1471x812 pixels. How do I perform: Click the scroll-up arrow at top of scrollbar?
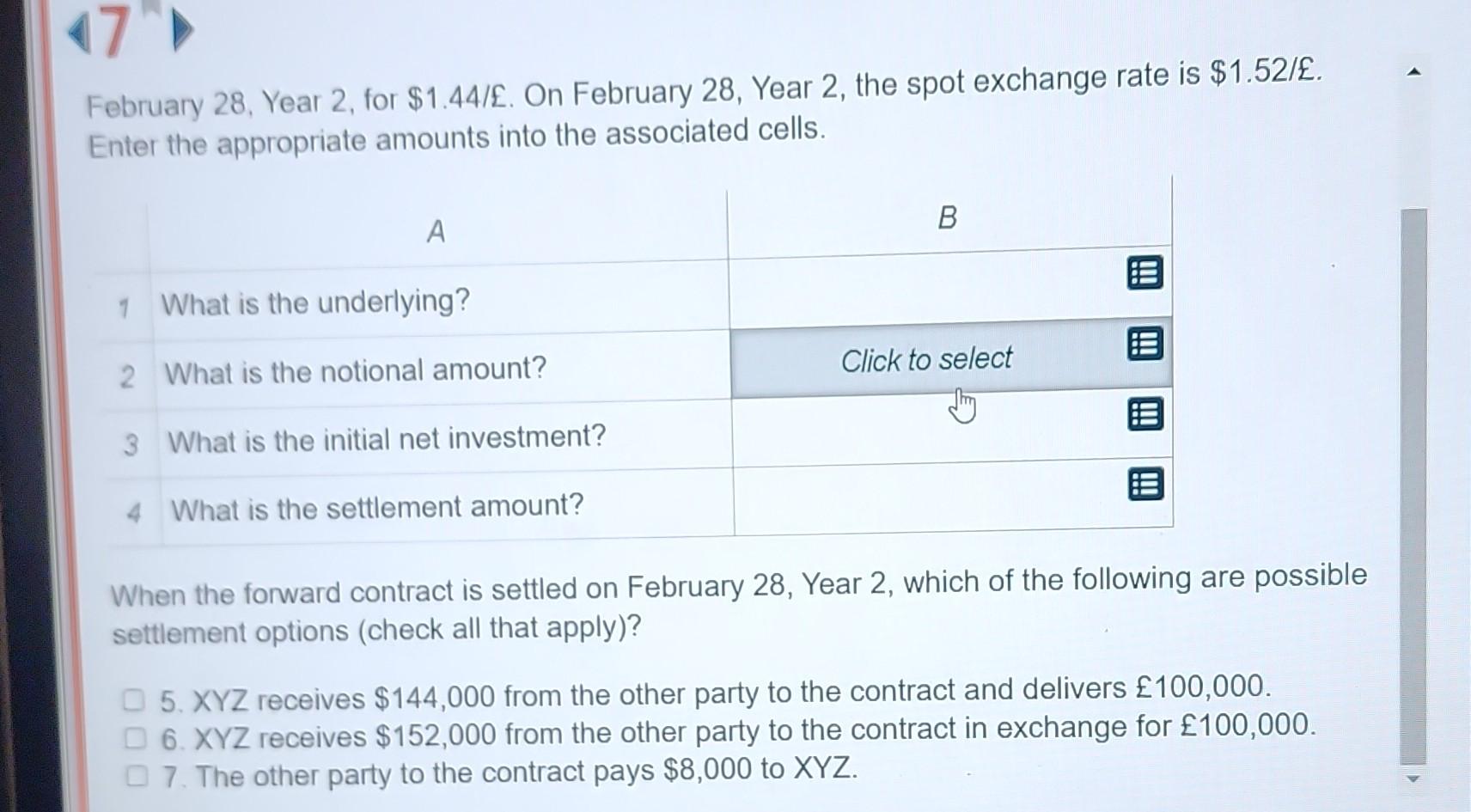coord(1416,73)
